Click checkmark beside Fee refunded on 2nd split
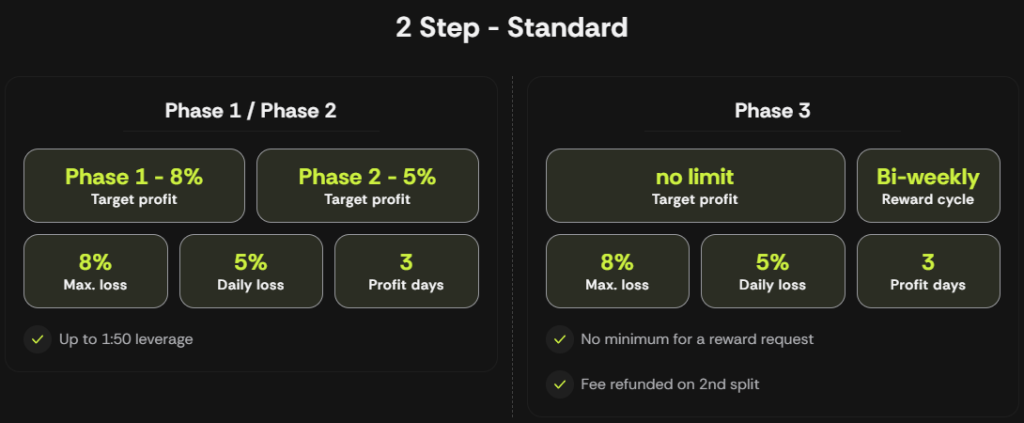 tap(560, 384)
